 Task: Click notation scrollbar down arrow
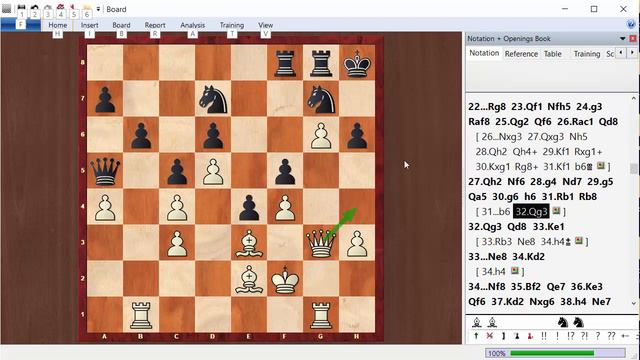pos(633,303)
